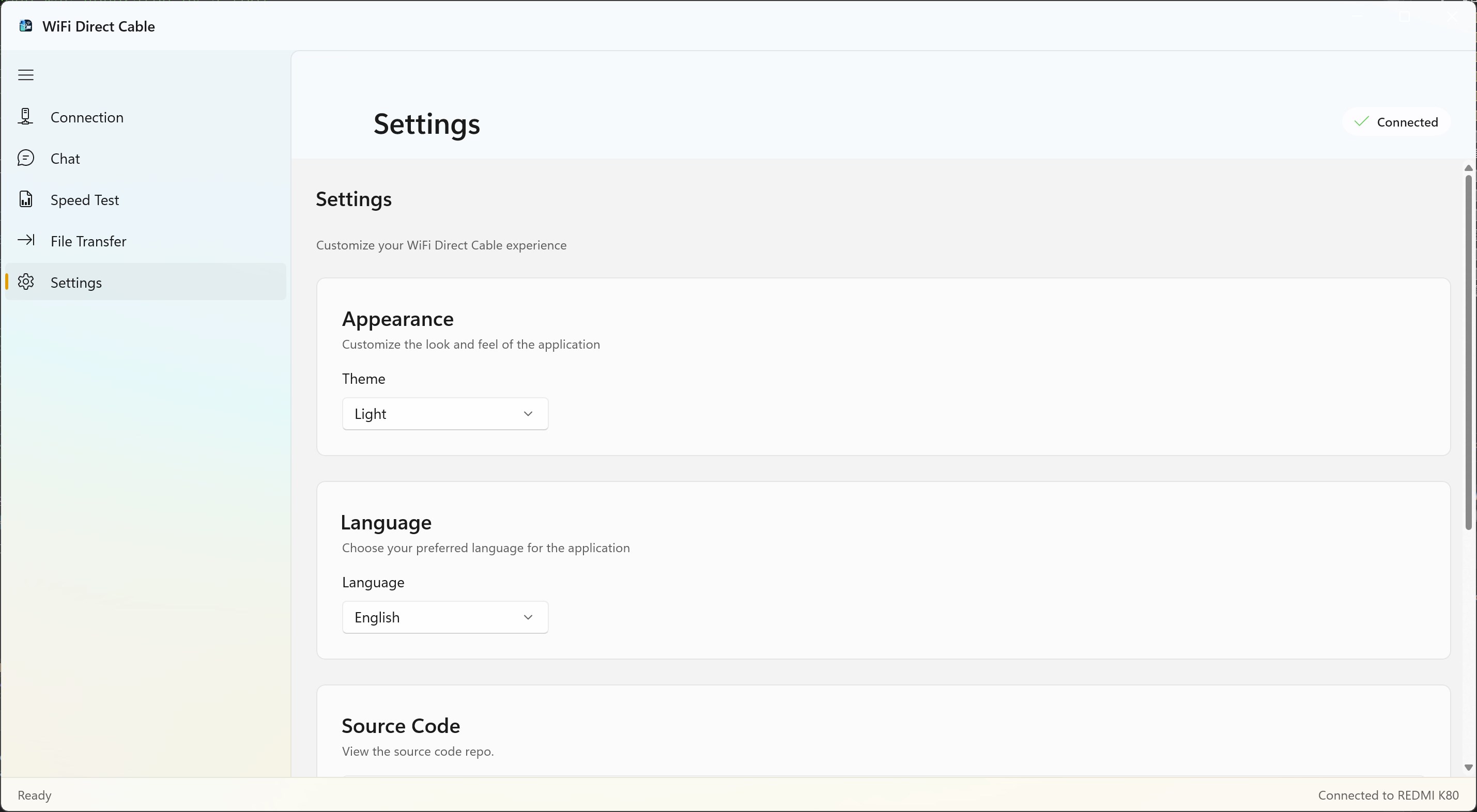Click the scrollbar up arrow

(1468, 168)
